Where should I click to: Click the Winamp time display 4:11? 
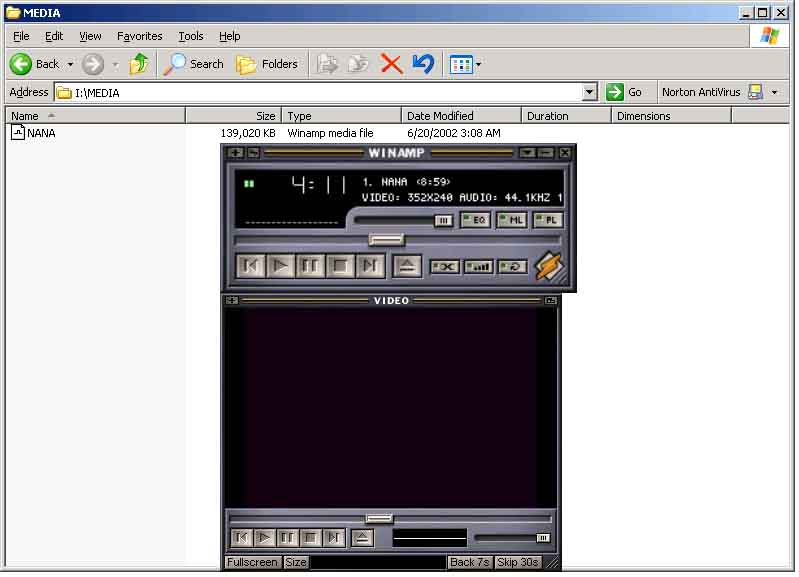click(x=319, y=185)
